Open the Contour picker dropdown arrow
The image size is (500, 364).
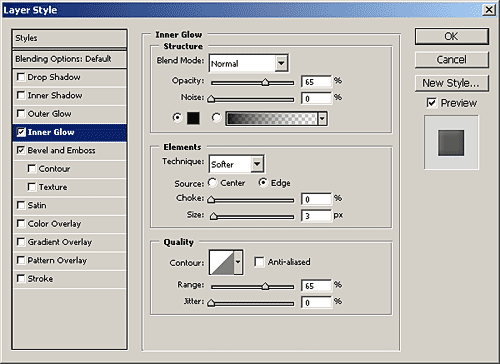[x=238, y=262]
